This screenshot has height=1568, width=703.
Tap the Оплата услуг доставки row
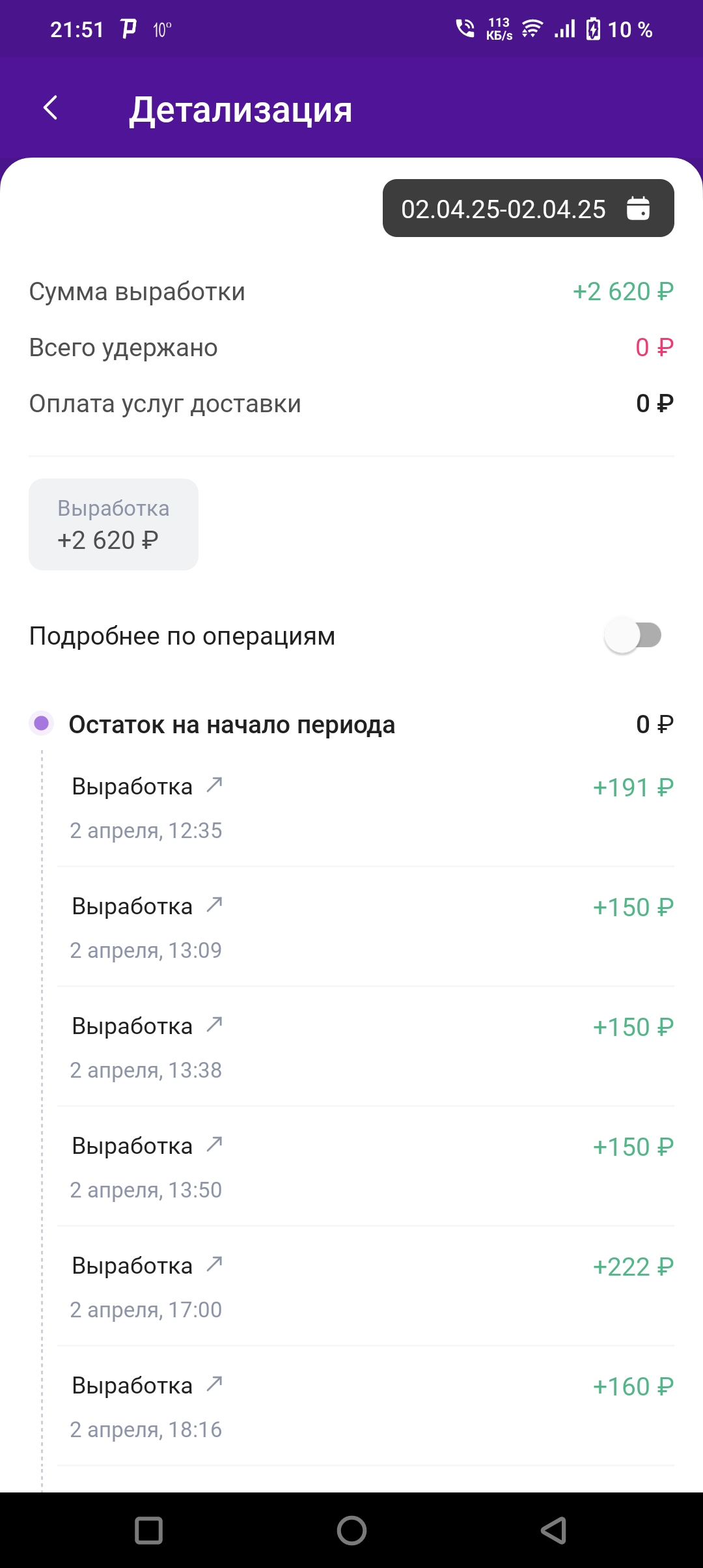click(351, 404)
